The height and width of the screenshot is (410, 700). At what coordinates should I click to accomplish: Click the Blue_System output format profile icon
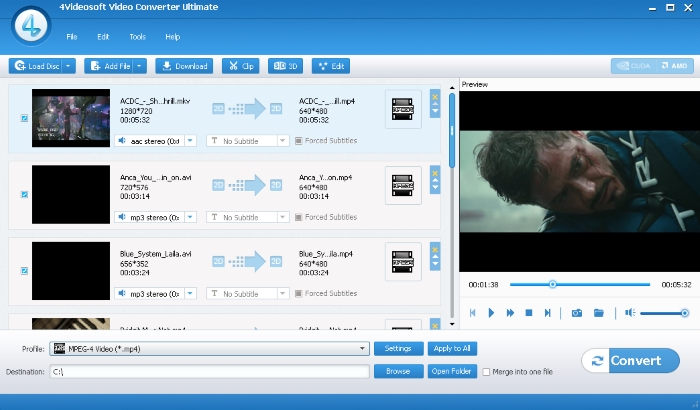click(403, 262)
